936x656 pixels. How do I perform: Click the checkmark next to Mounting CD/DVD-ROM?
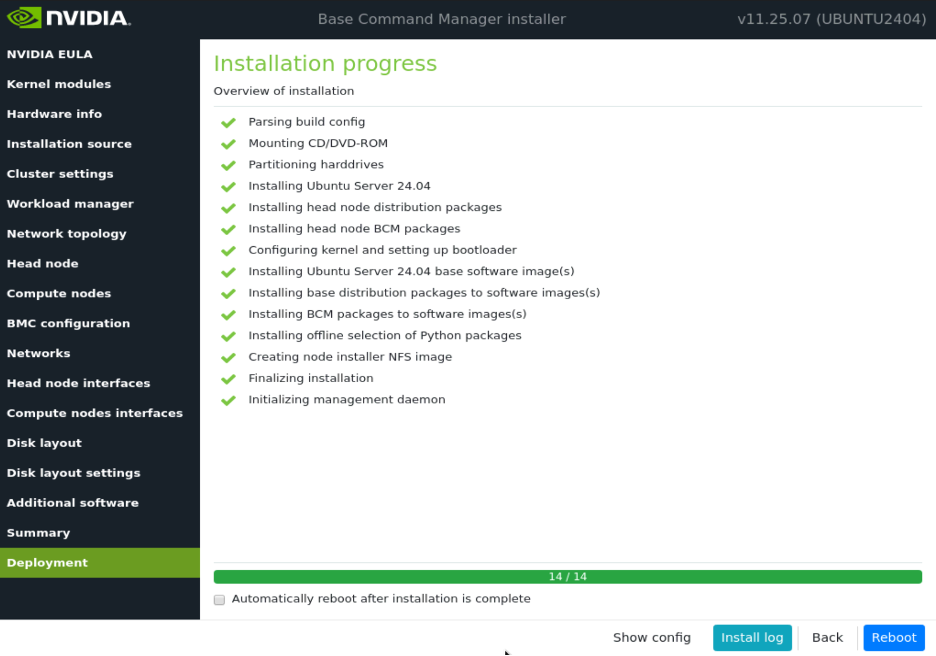coord(228,144)
